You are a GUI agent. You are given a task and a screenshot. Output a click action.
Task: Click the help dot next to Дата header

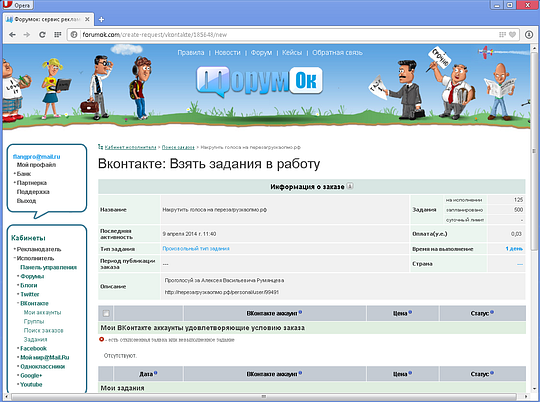coord(156,373)
